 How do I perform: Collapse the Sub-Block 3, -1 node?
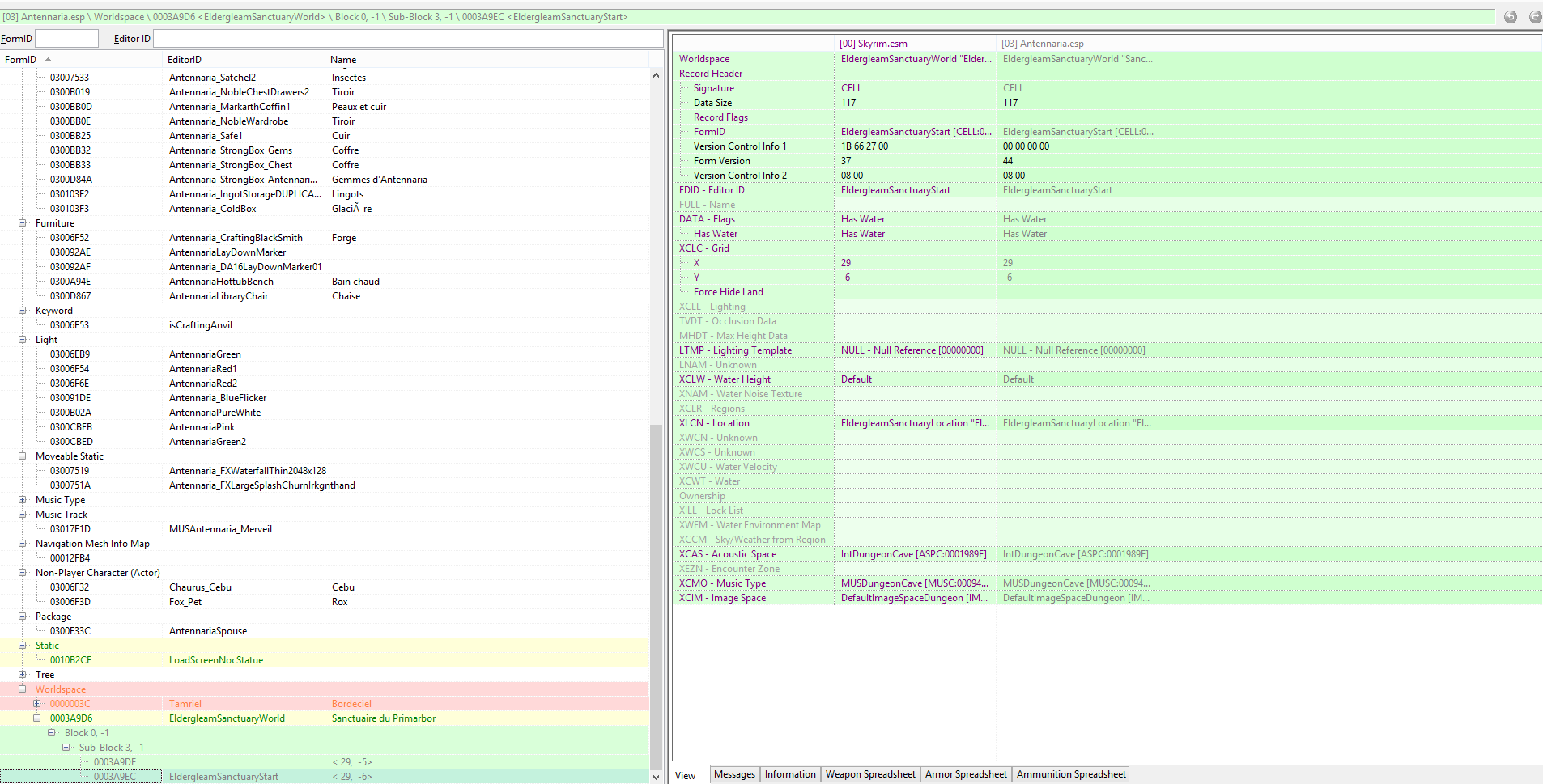pos(66,748)
